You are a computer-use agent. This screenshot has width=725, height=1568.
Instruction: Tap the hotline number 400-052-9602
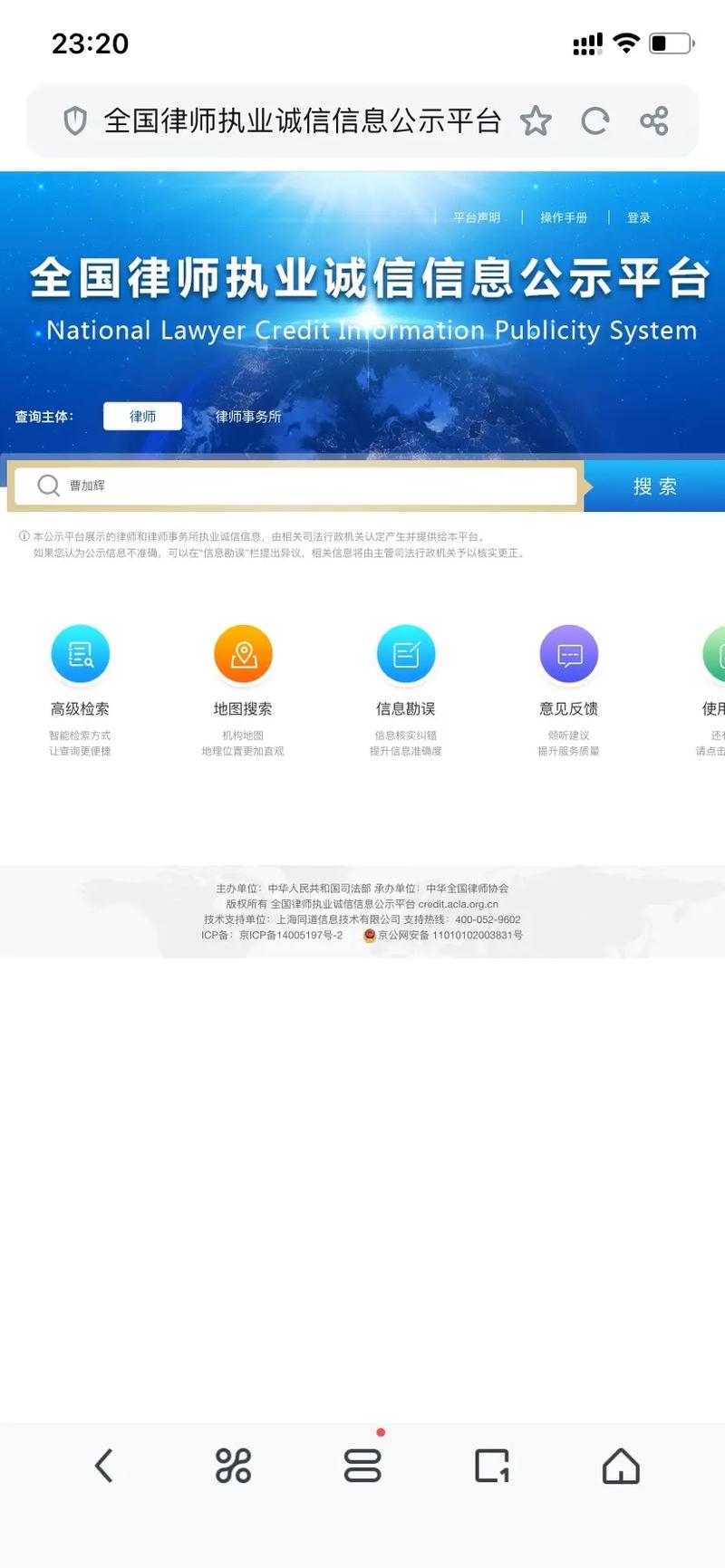tap(488, 919)
